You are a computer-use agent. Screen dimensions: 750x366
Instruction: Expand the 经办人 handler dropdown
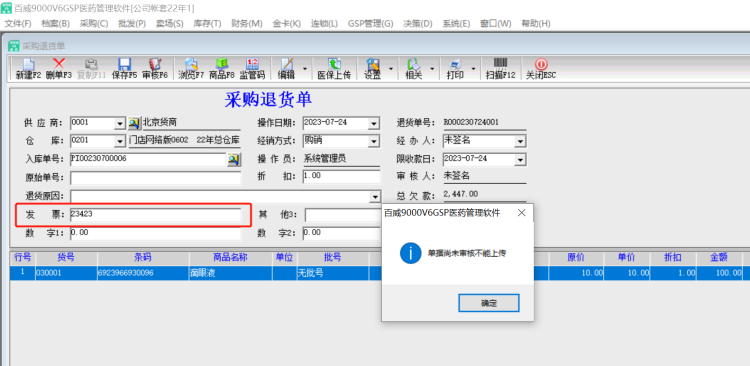tap(520, 142)
